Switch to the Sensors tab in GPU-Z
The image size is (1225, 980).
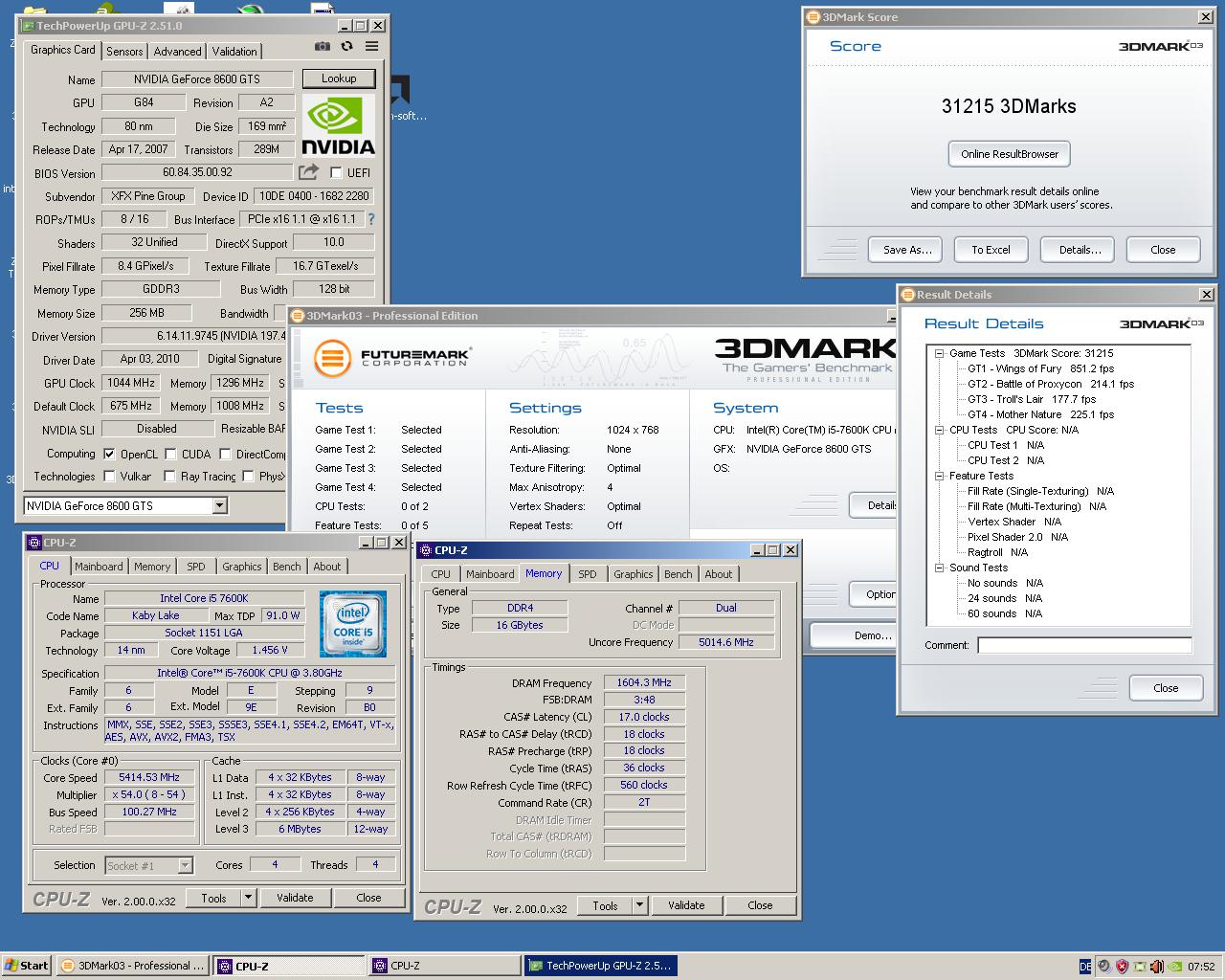(x=124, y=52)
